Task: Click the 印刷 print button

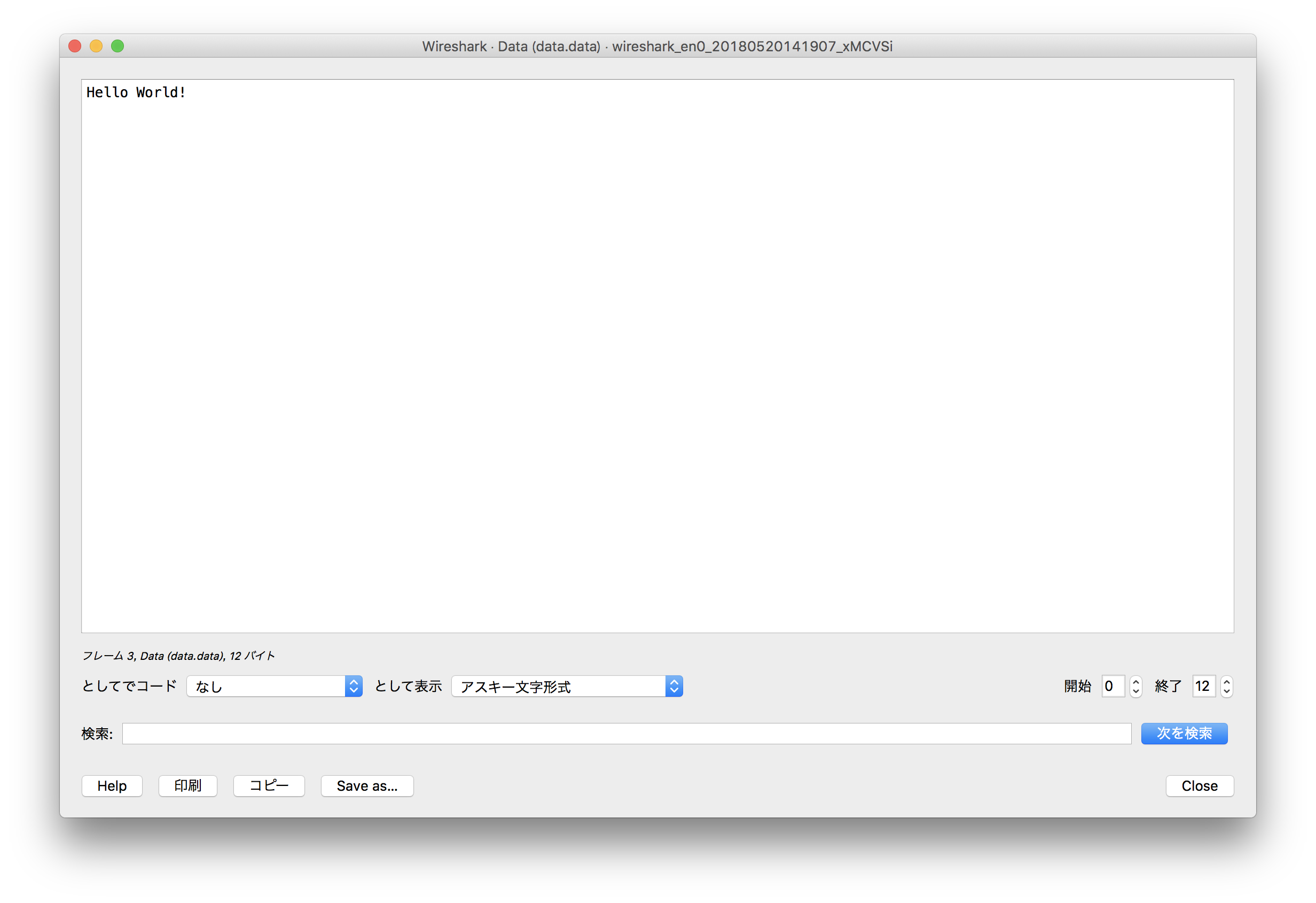Action: point(188,786)
